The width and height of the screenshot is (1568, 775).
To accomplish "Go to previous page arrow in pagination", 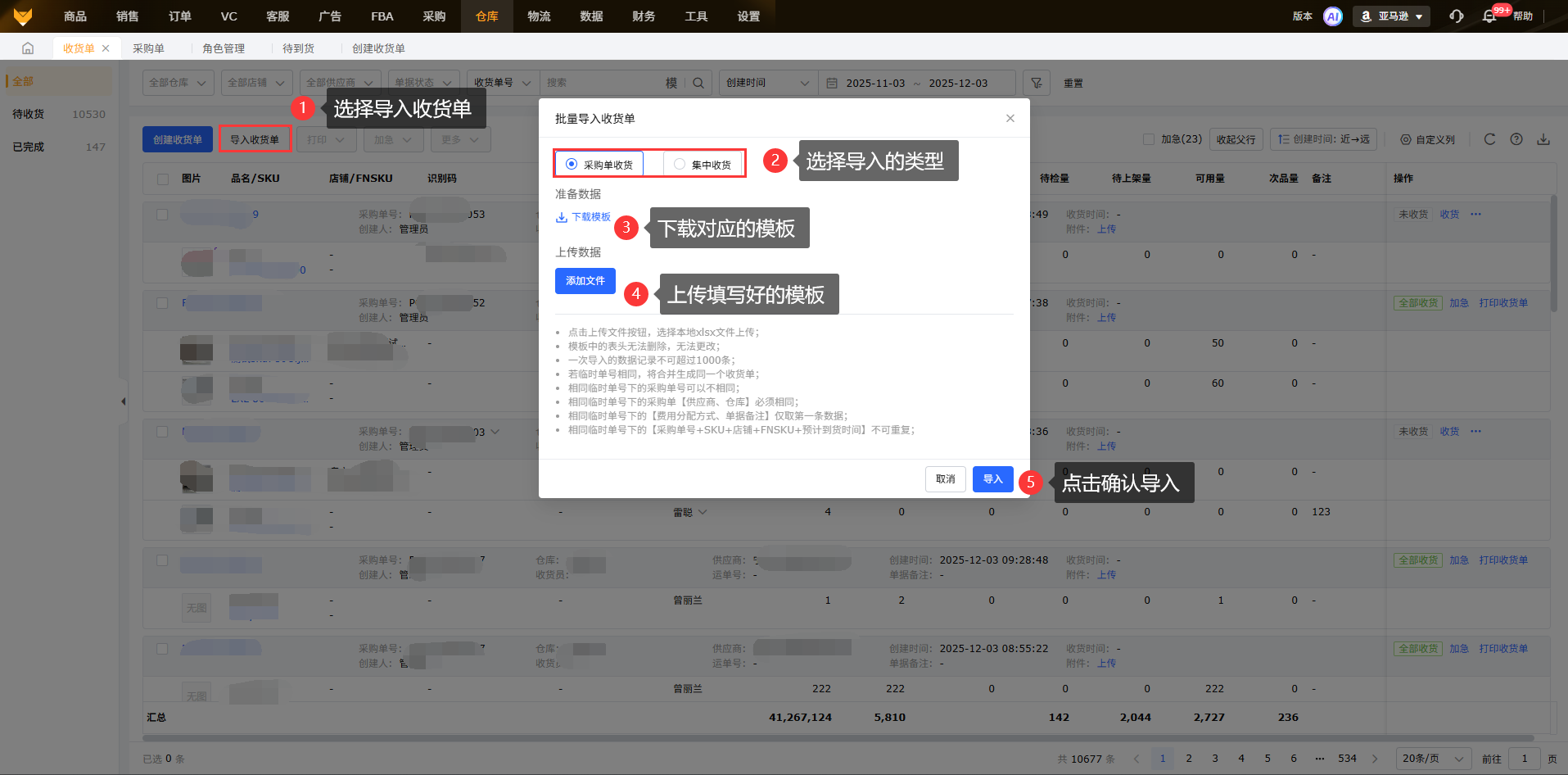I will coord(1136,759).
